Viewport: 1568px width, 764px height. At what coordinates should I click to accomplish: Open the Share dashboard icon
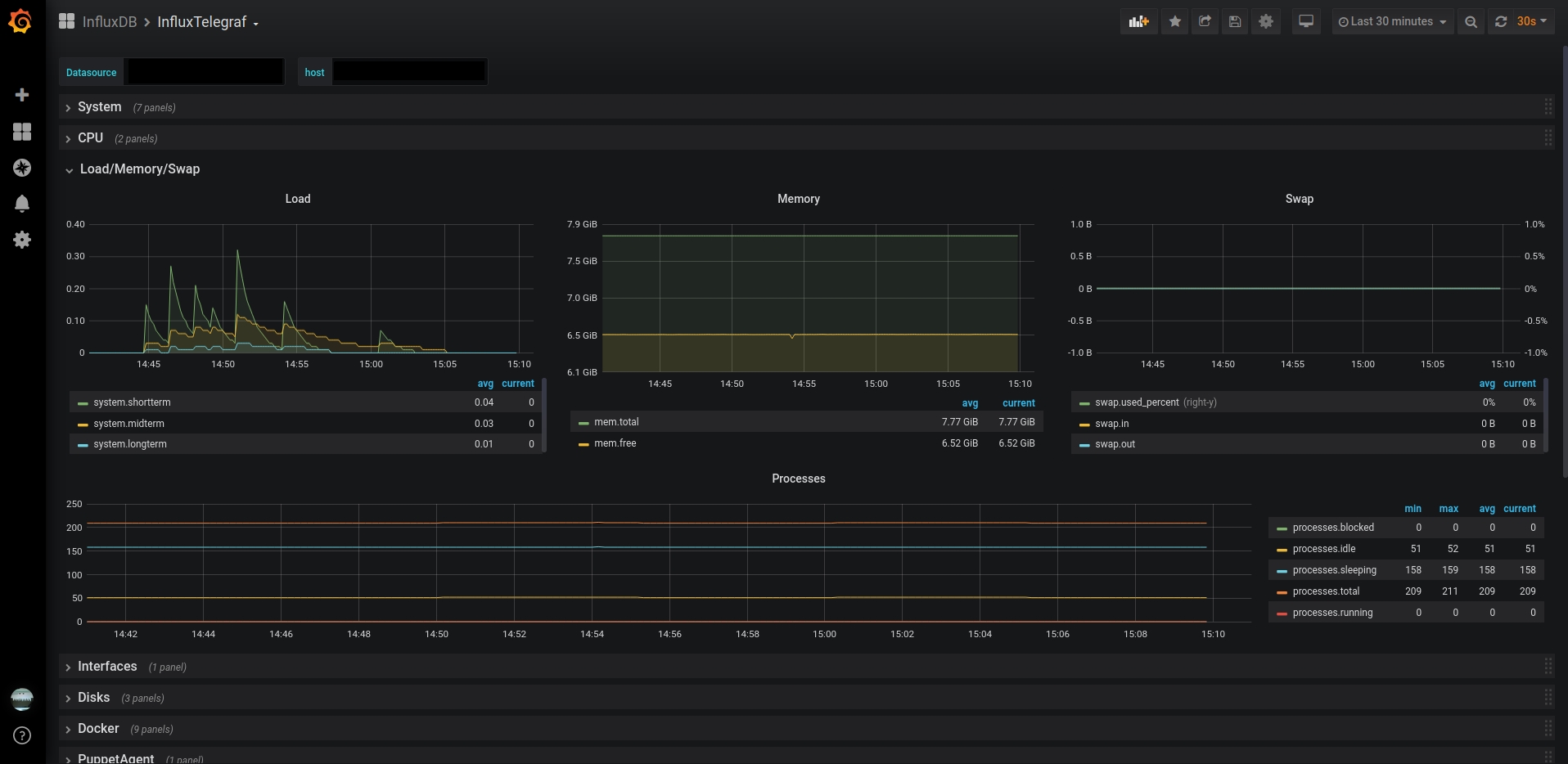[1205, 22]
